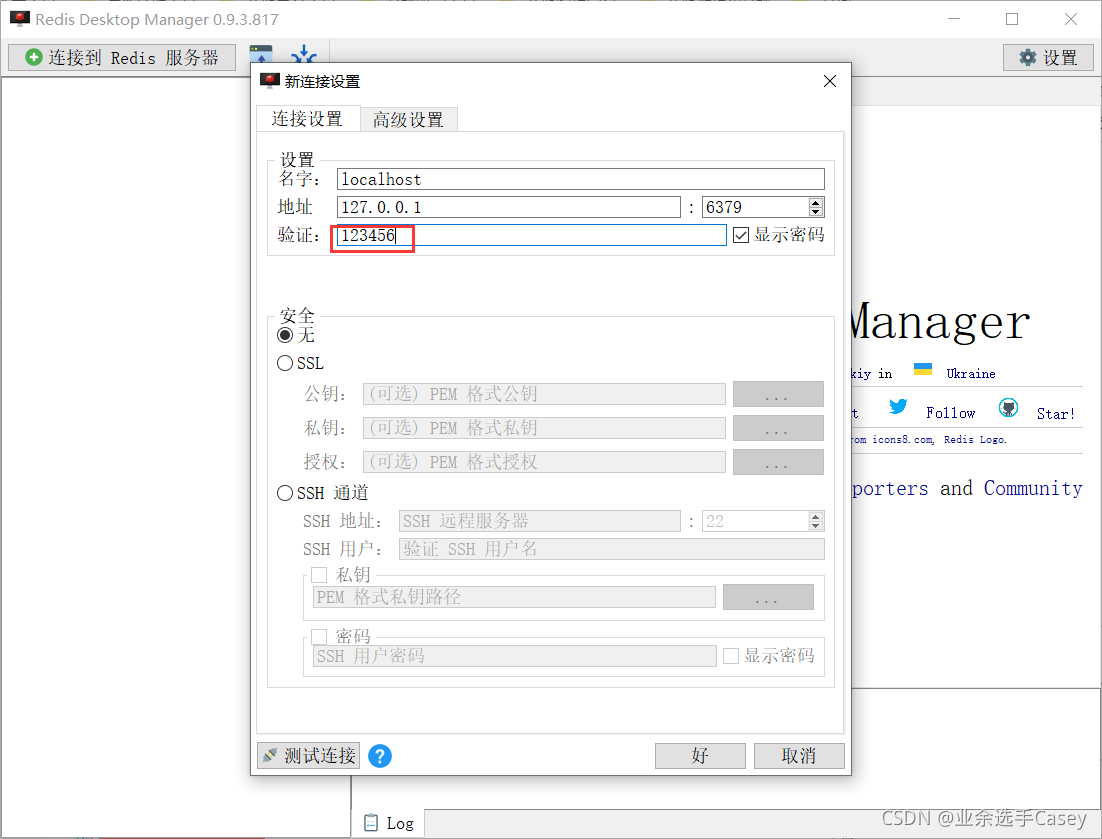Click the 验证 SSH 用户名 field

click(x=611, y=549)
